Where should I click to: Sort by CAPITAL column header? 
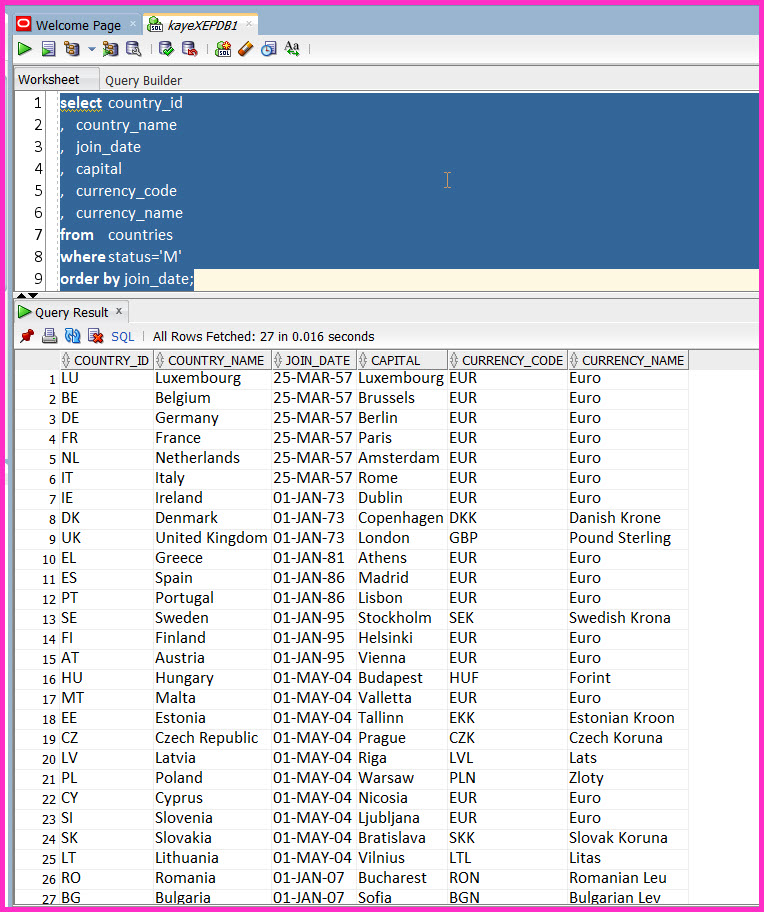point(402,361)
